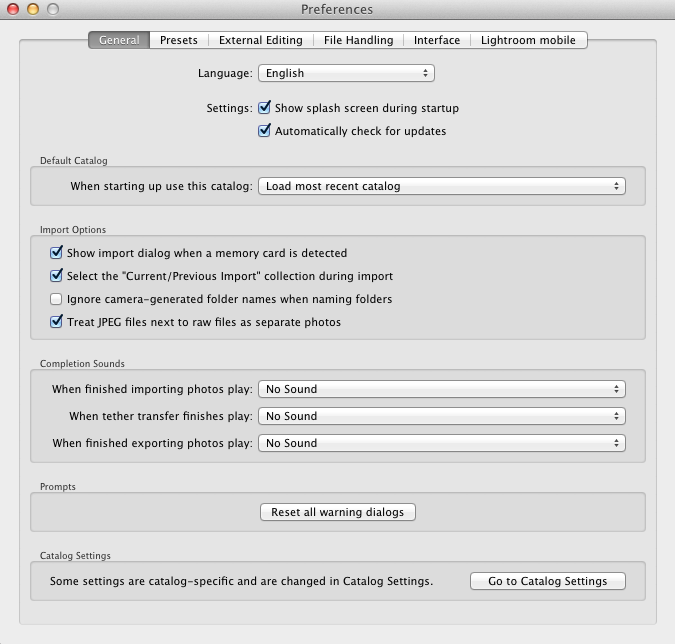
Task: Select the File Handling tab
Action: click(358, 40)
